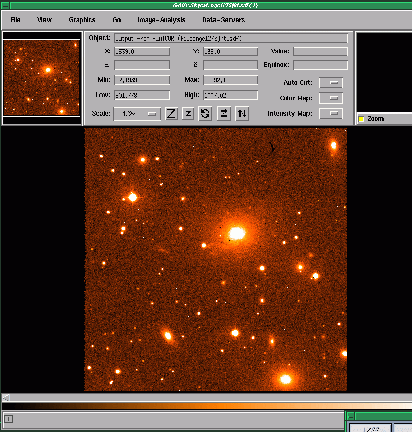Click the bright galaxy in the main image
Viewport: 412px width, 432px height.
pyautogui.click(x=237, y=233)
